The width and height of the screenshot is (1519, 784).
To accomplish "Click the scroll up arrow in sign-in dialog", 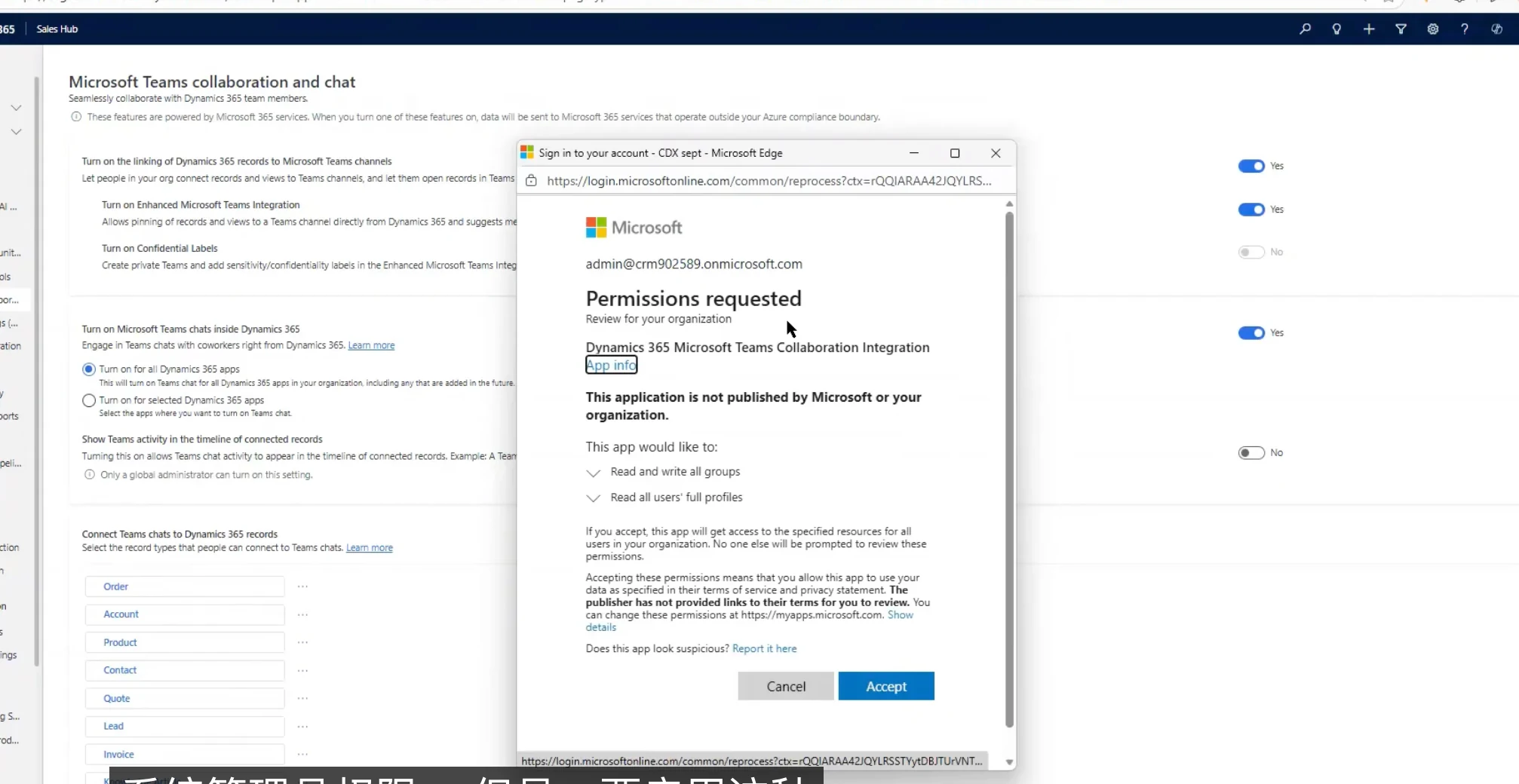I will 1009,204.
